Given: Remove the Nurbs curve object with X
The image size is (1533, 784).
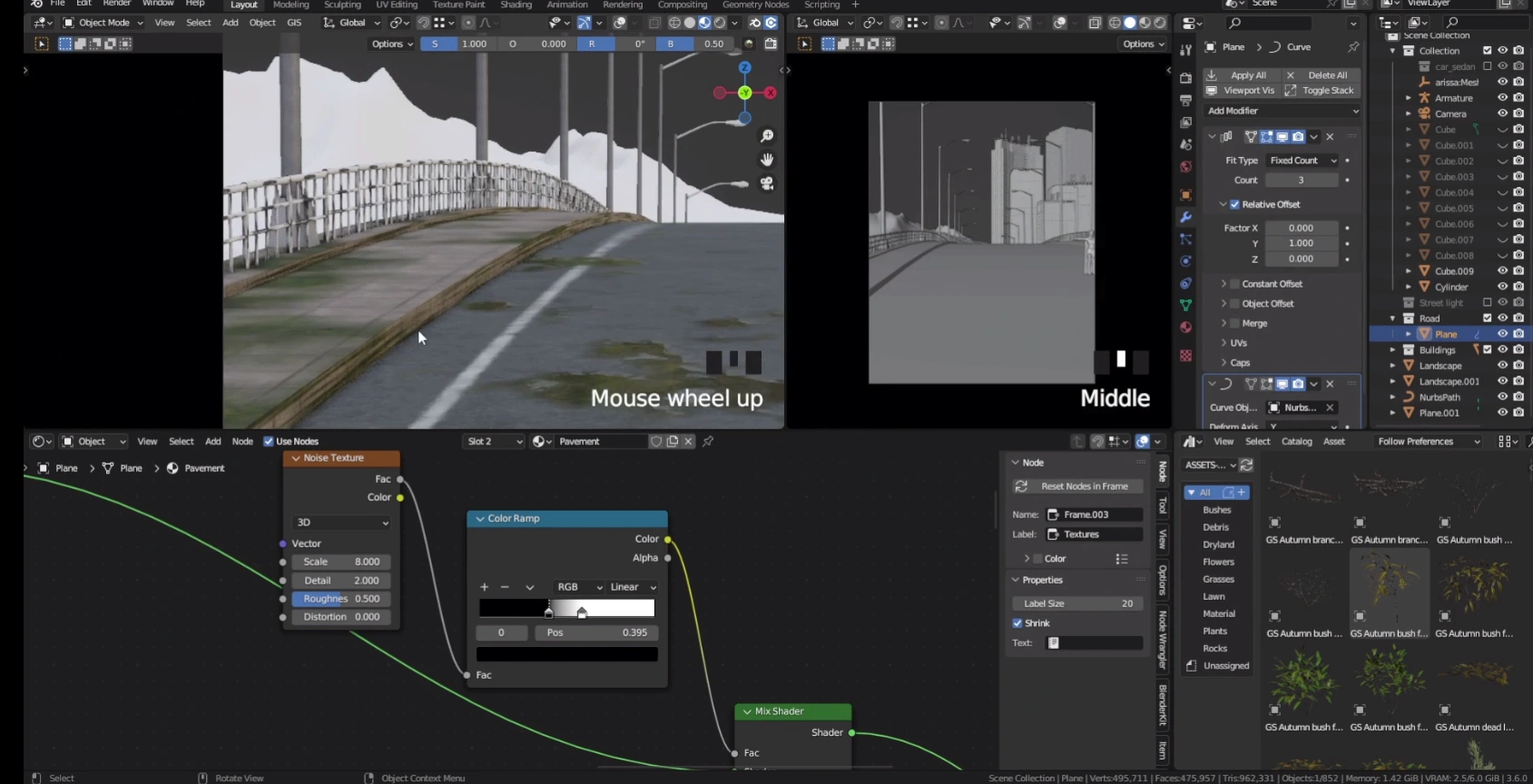Looking at the screenshot, I should click(x=1330, y=407).
